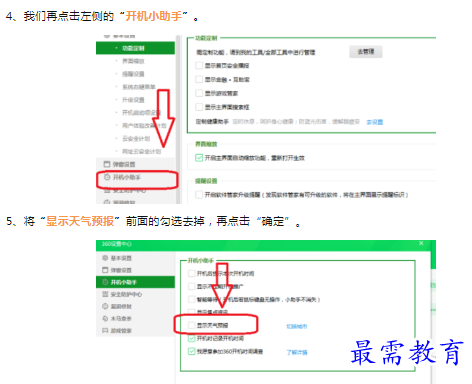Select 游戏管家 icon in step 5 sidebar
Viewport: 472px width, 384px height.
[x=105, y=330]
